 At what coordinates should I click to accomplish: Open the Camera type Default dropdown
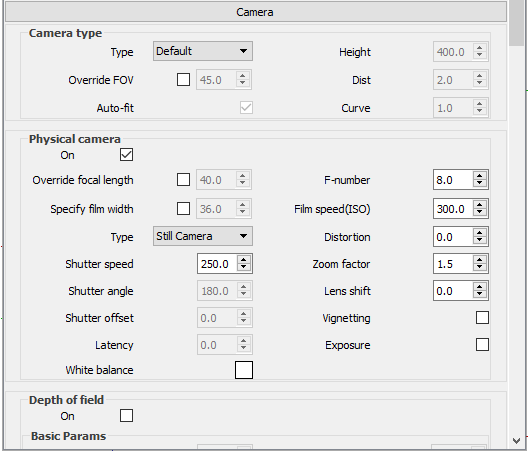[x=203, y=51]
